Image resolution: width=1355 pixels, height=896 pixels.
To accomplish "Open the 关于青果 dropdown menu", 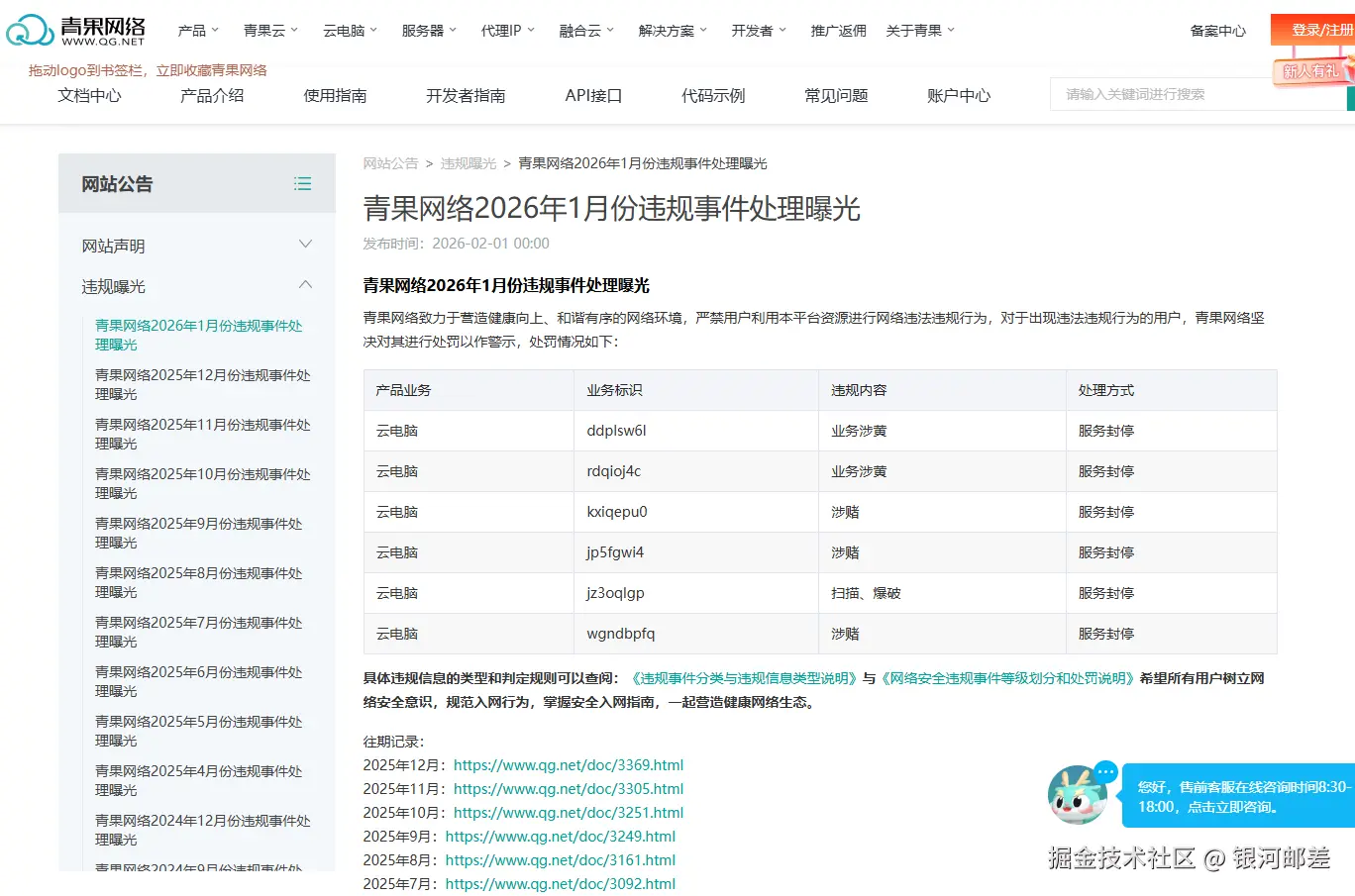I will coord(920,31).
